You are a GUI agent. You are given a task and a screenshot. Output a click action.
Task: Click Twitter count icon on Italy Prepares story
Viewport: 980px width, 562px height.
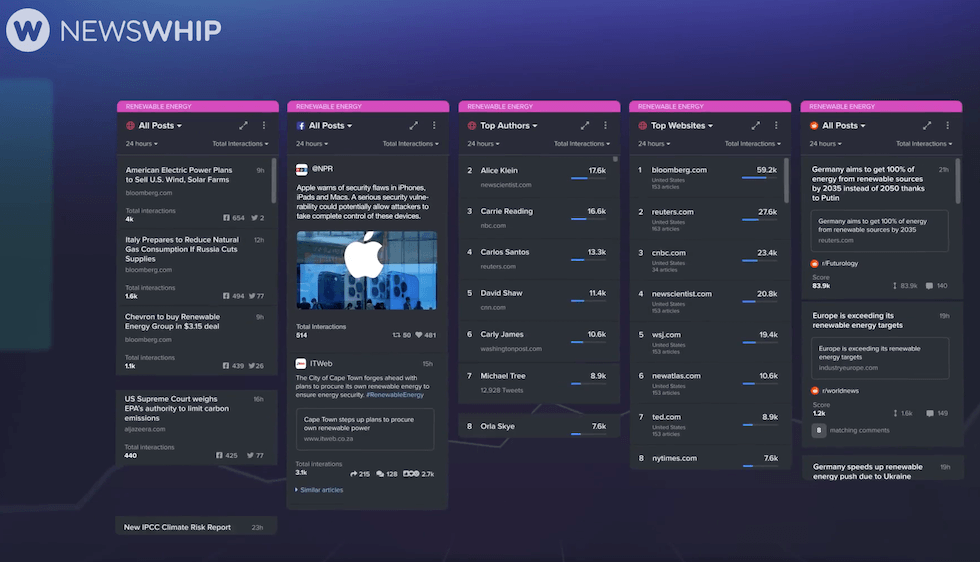coord(252,296)
